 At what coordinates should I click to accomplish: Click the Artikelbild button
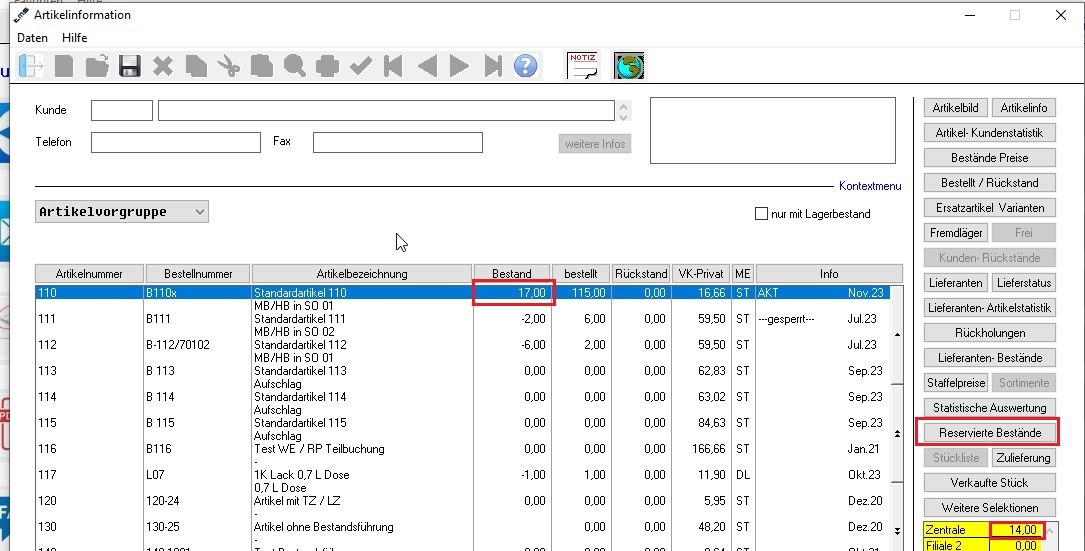coord(956,108)
